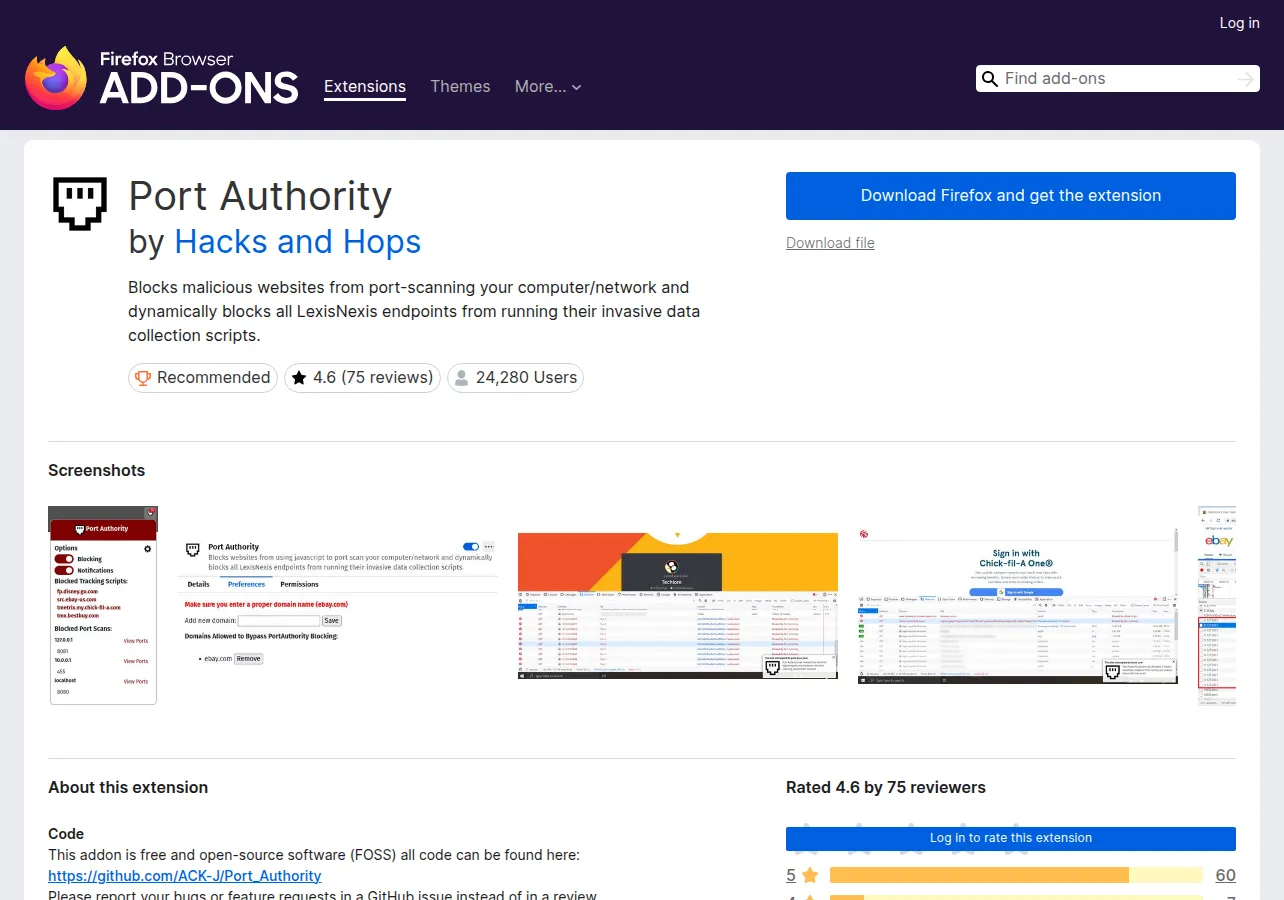Image resolution: width=1284 pixels, height=900 pixels.
Task: Click Download Firefox and get the extension
Action: pos(1011,196)
